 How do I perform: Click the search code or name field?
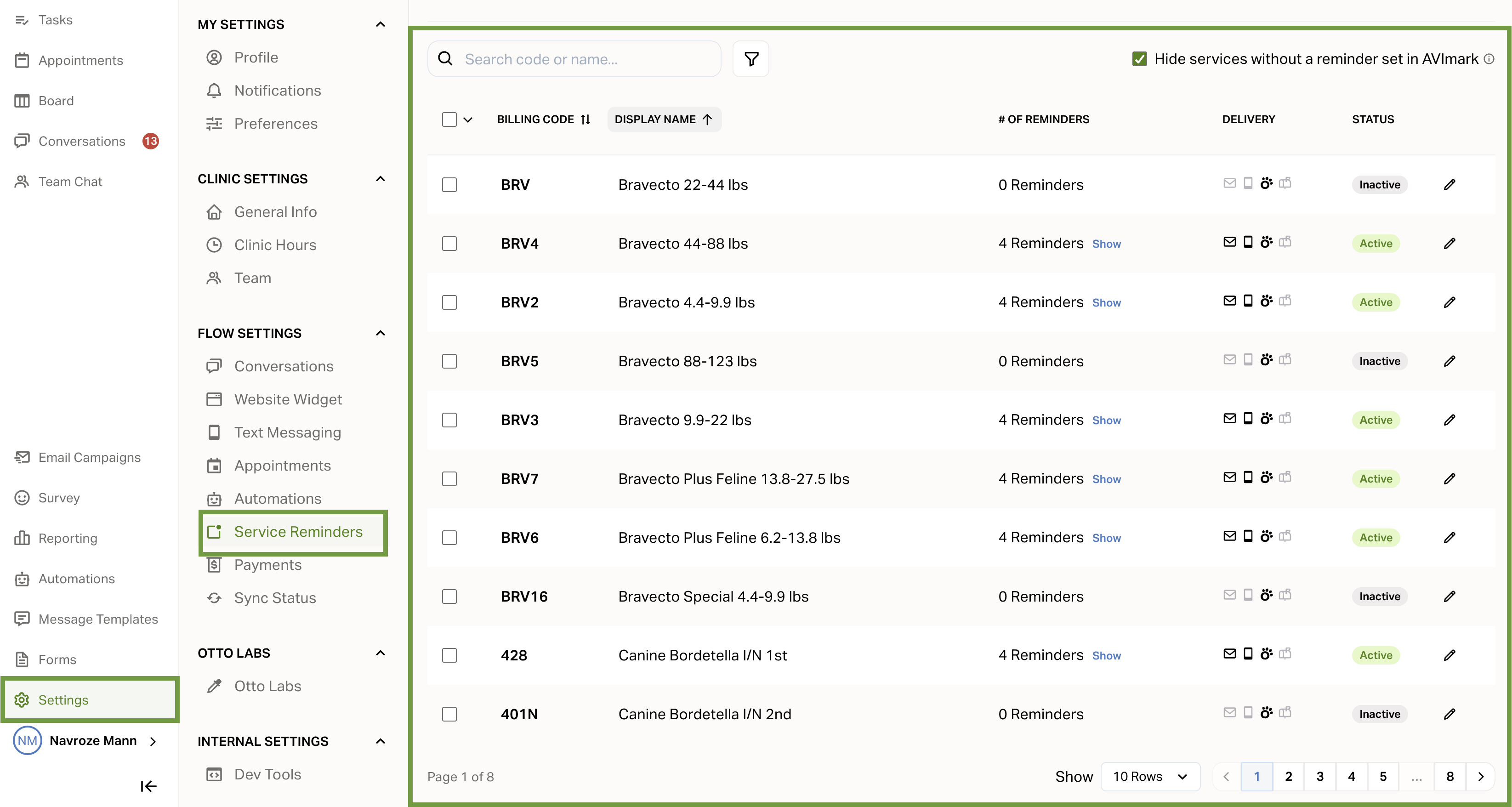pos(574,59)
